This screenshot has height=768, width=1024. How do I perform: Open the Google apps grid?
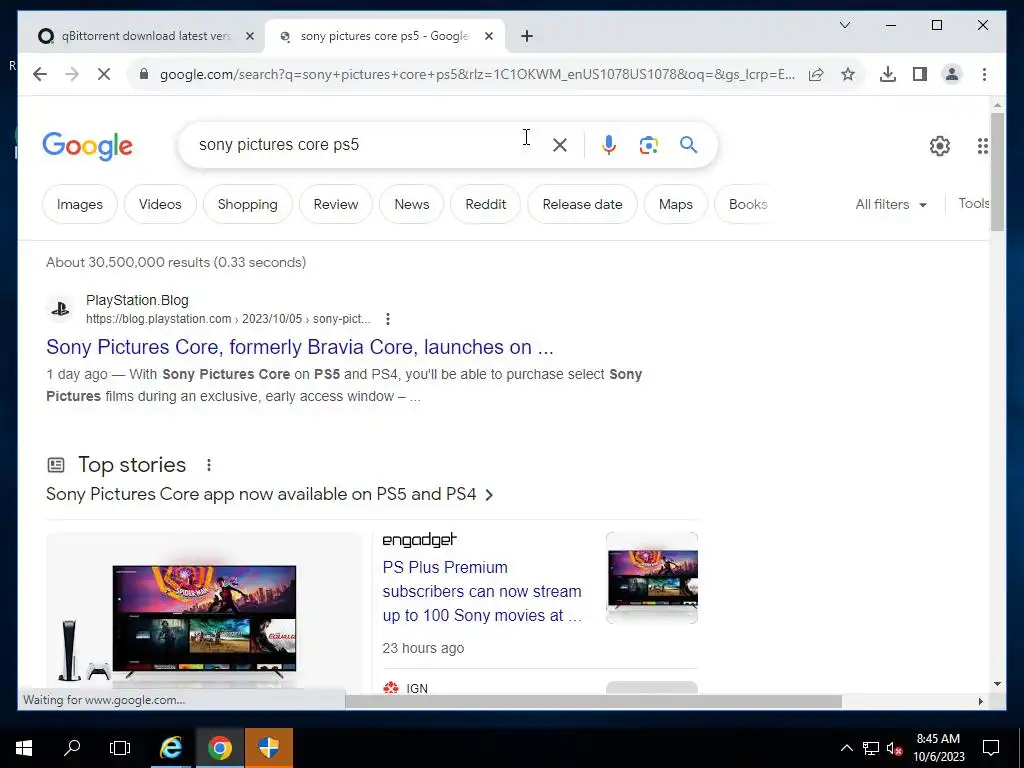pyautogui.click(x=982, y=146)
